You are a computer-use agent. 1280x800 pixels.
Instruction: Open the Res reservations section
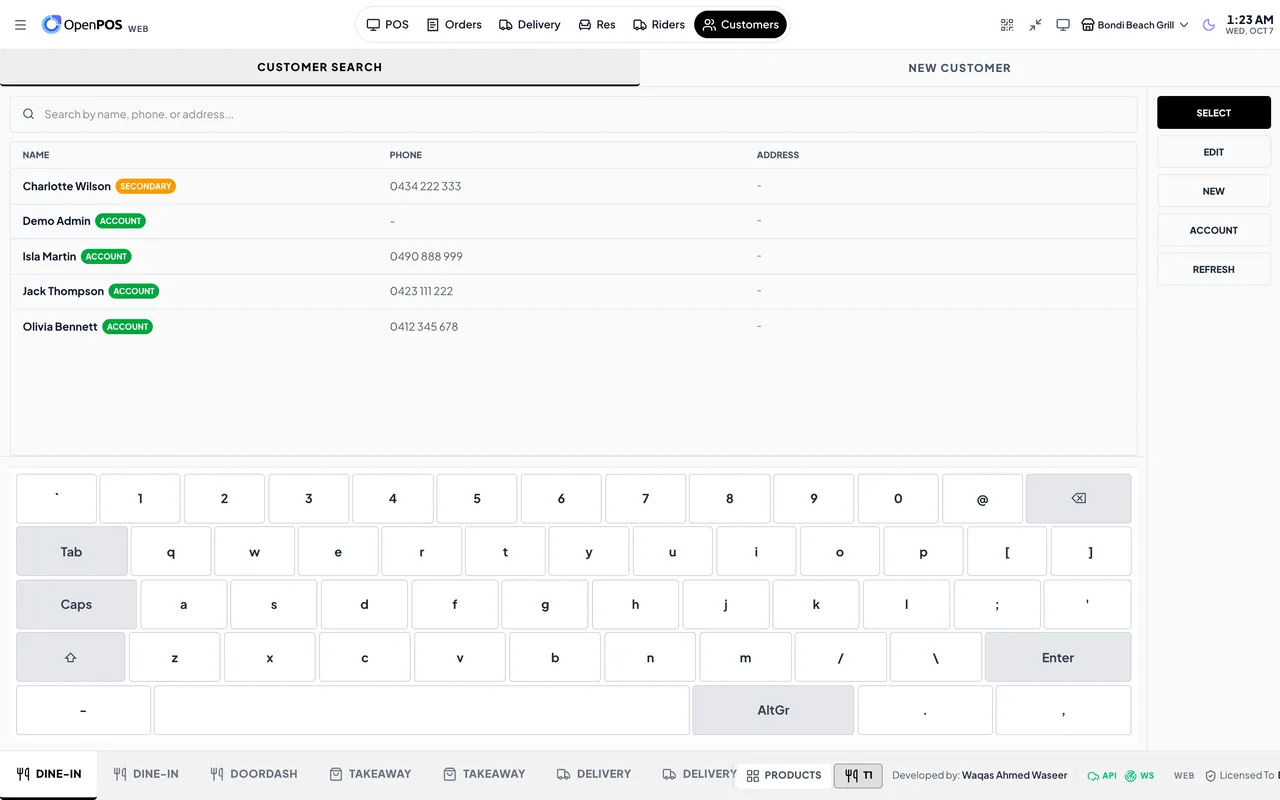click(597, 25)
